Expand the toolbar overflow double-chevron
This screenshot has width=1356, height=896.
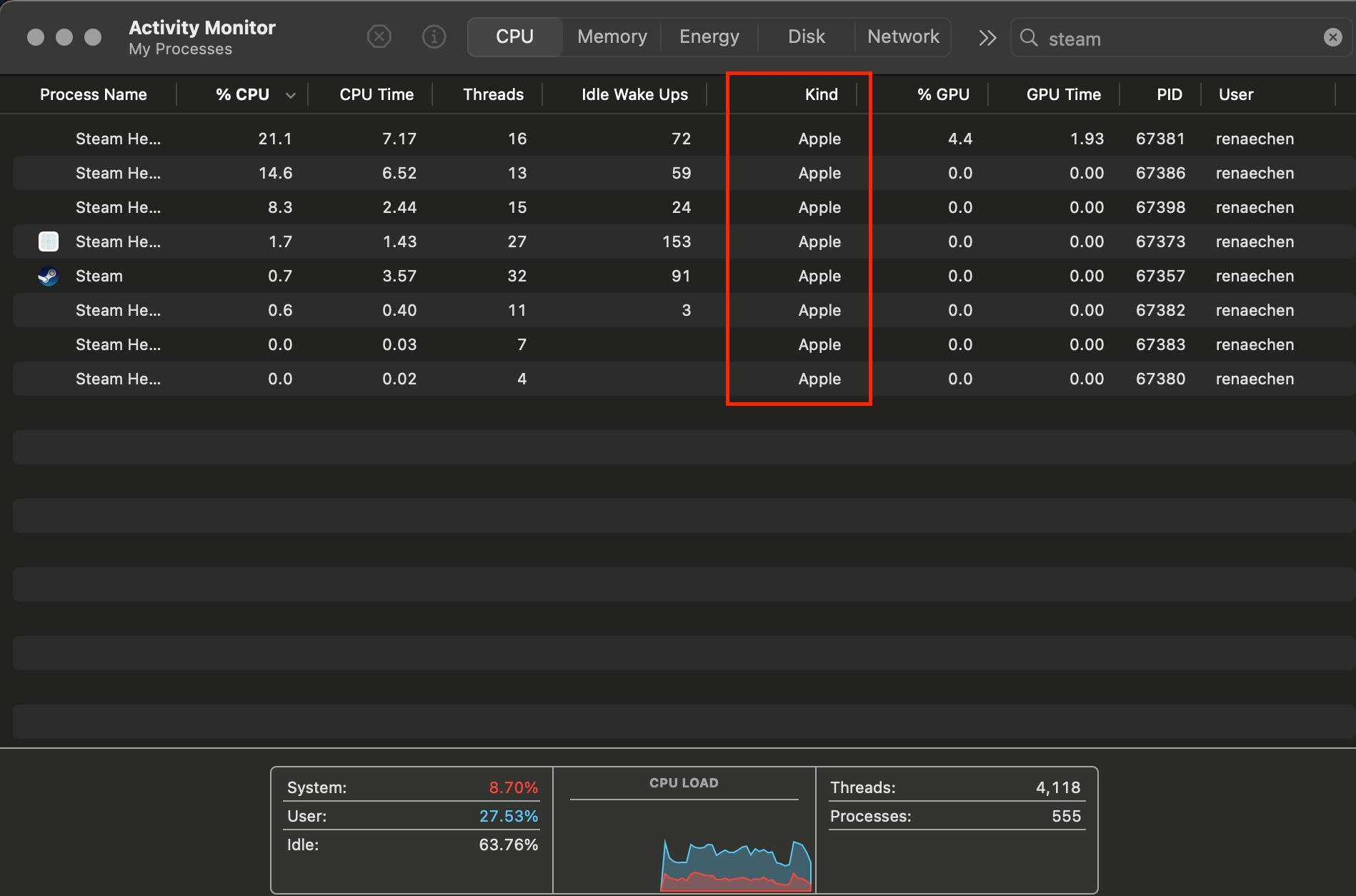coord(987,38)
